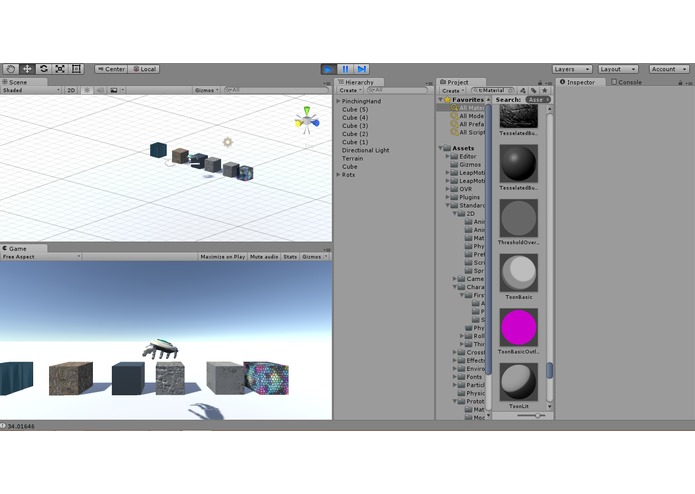The image size is (695, 494).
Task: Select All Scripts favorite search
Action: pos(467,132)
